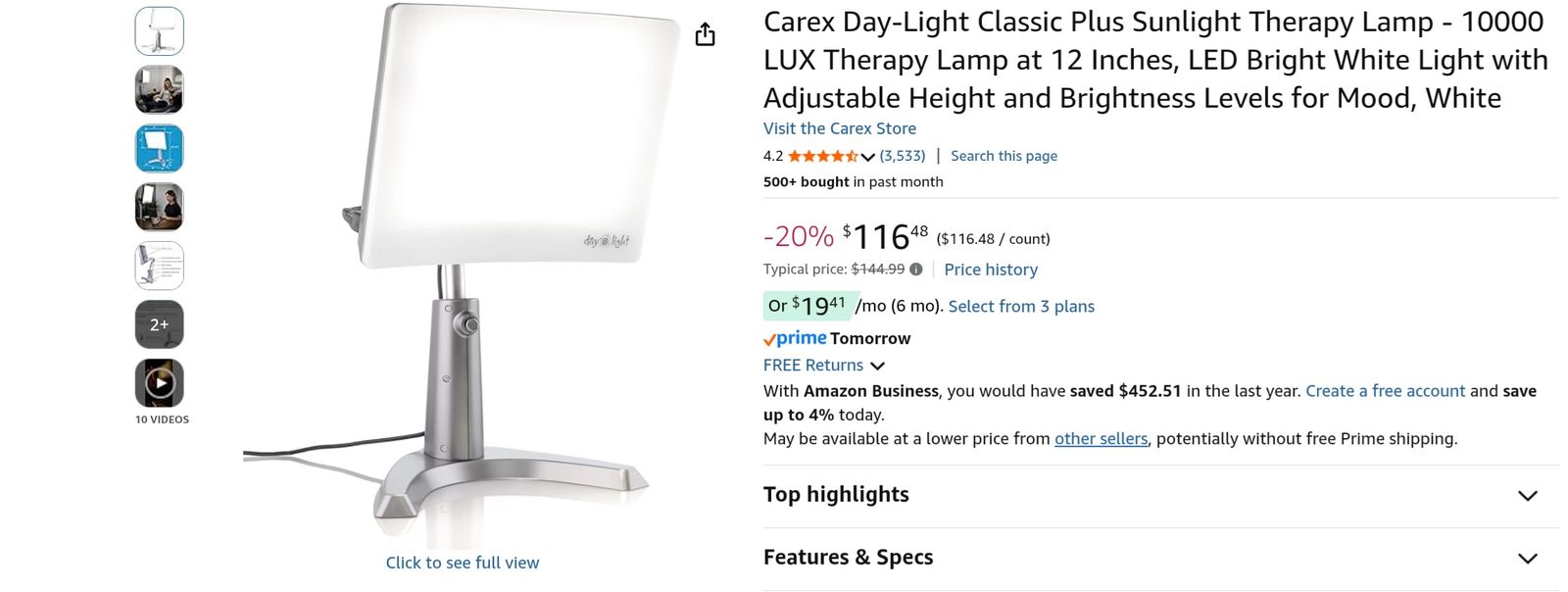Select the highlighted blue diagram thumbnail

click(160, 148)
